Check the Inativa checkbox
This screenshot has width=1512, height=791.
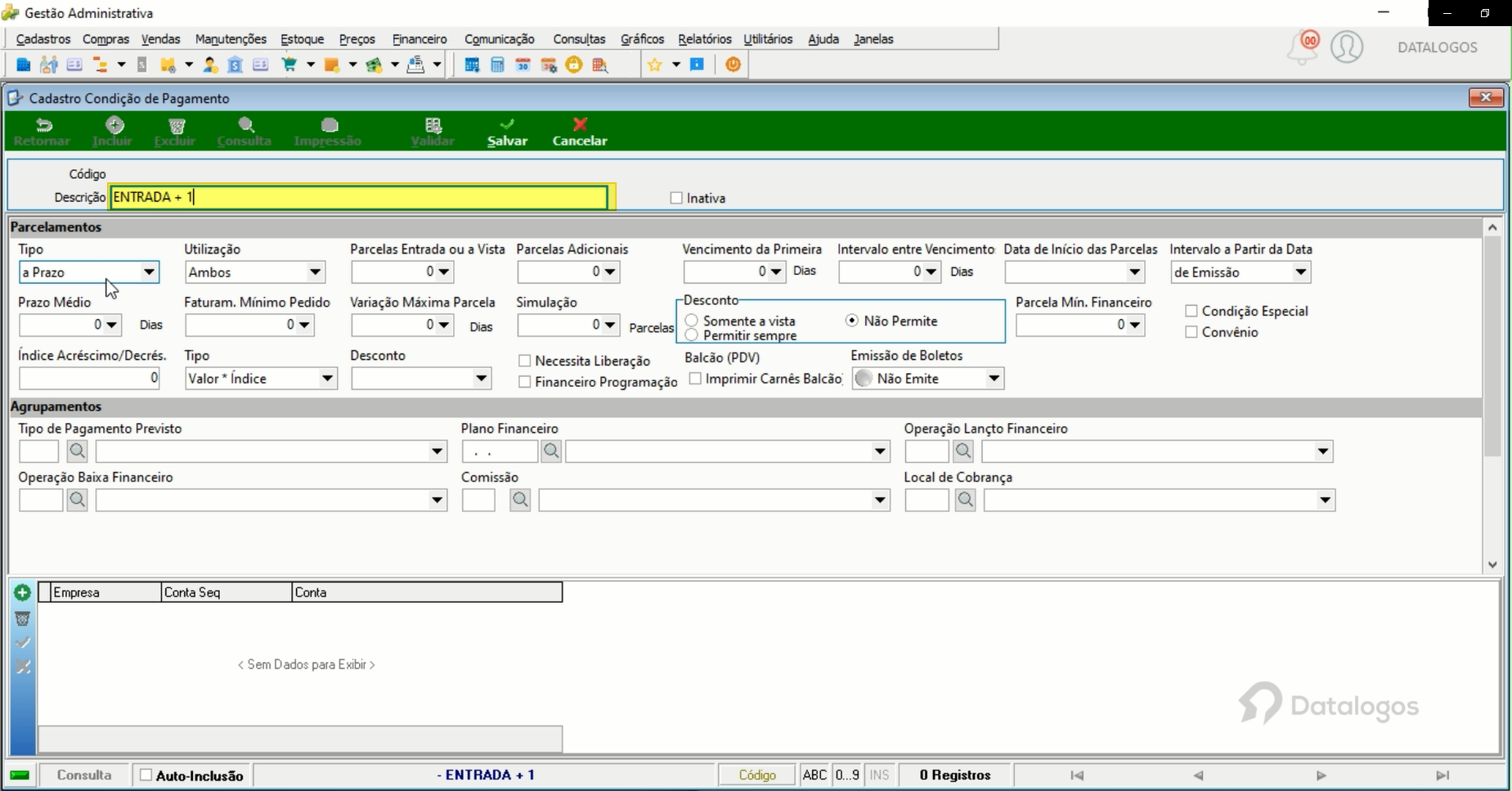pyautogui.click(x=676, y=198)
